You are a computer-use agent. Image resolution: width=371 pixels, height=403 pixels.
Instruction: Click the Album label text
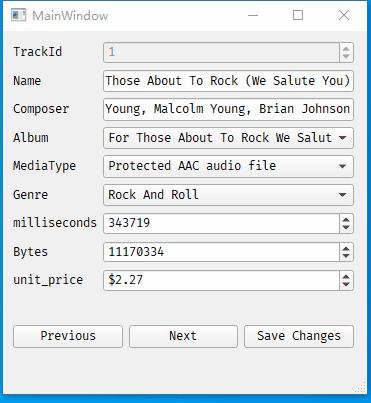point(31,138)
